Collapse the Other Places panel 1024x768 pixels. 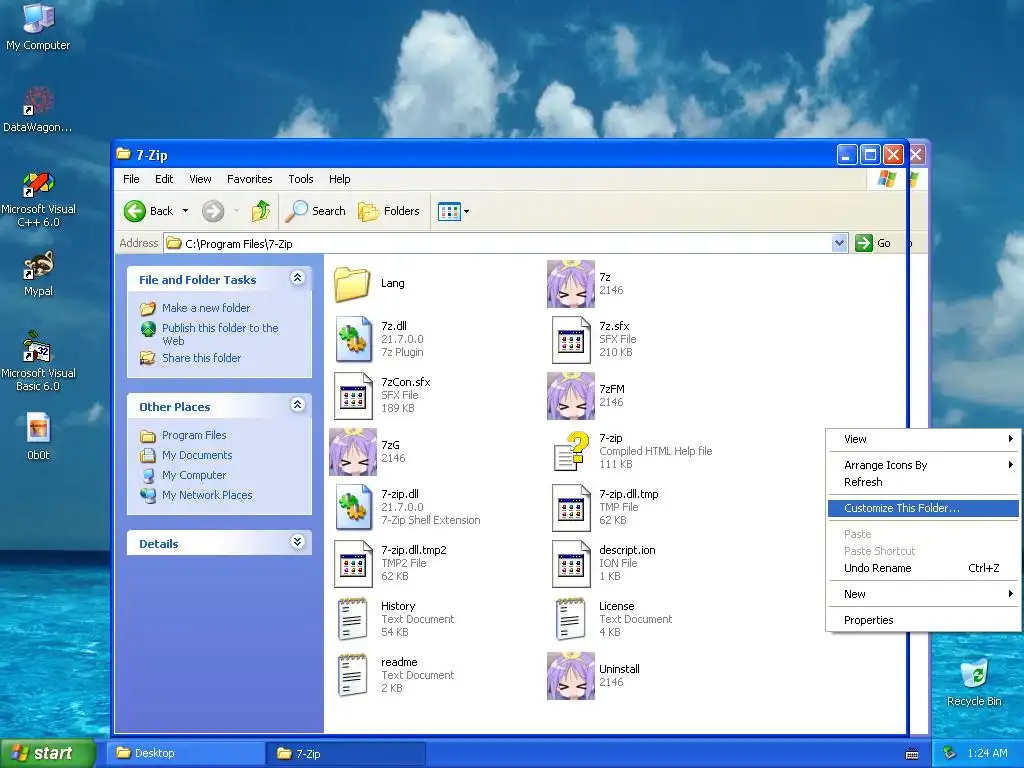point(297,405)
